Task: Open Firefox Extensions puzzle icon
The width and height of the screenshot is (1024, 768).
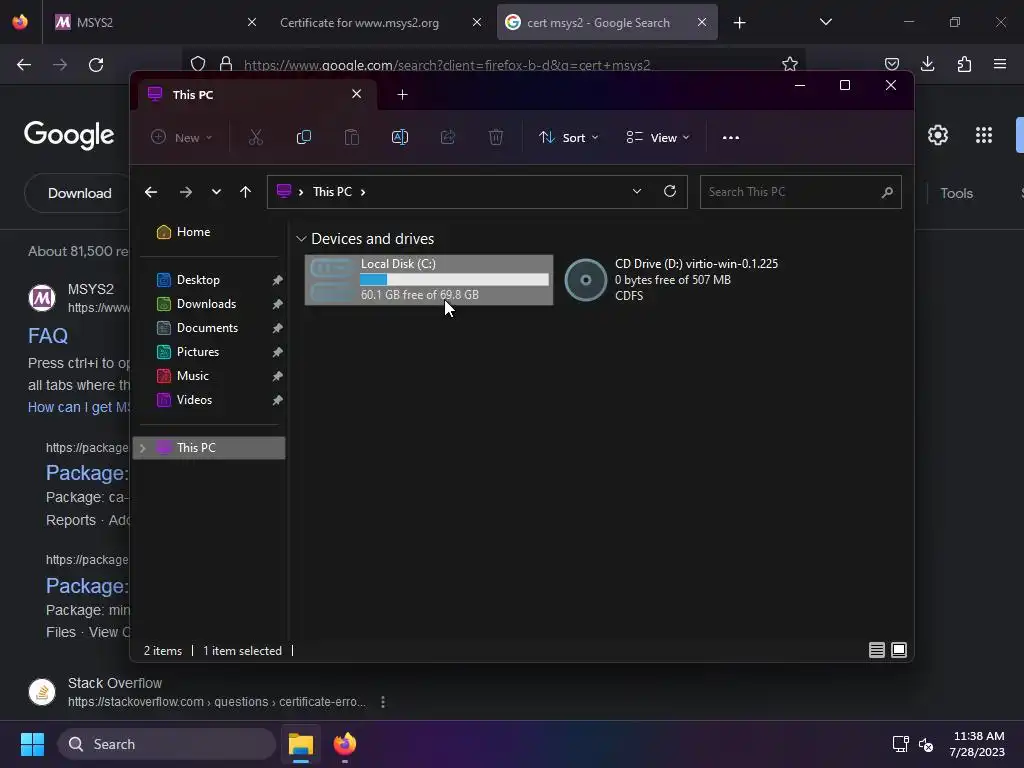Action: click(964, 64)
